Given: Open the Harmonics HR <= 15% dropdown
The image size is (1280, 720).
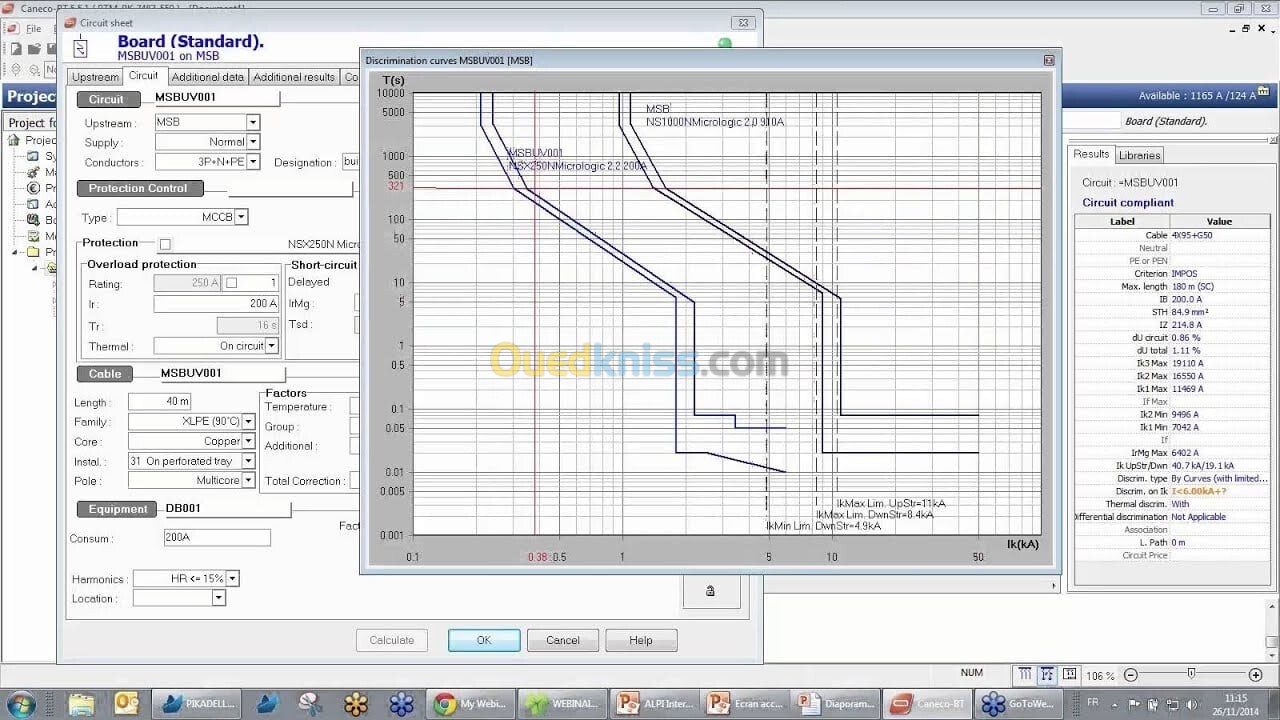Looking at the screenshot, I should tap(232, 579).
